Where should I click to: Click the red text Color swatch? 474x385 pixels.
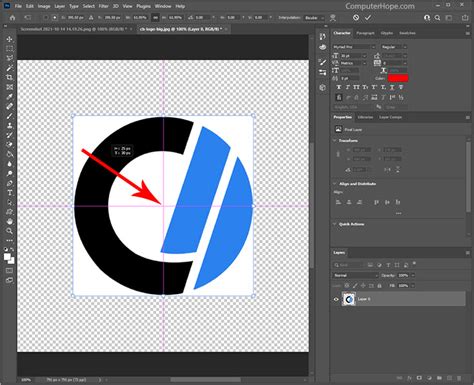click(x=398, y=78)
